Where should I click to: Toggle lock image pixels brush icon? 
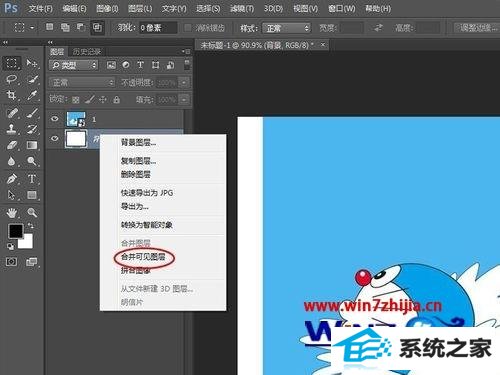tap(89, 99)
